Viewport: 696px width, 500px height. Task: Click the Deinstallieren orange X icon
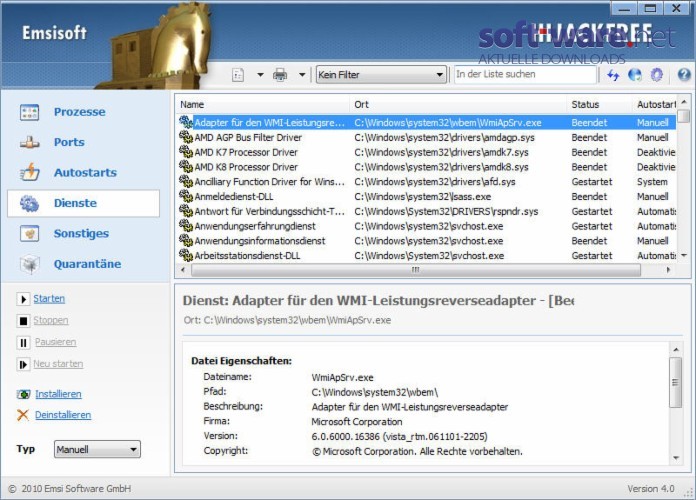coord(23,415)
